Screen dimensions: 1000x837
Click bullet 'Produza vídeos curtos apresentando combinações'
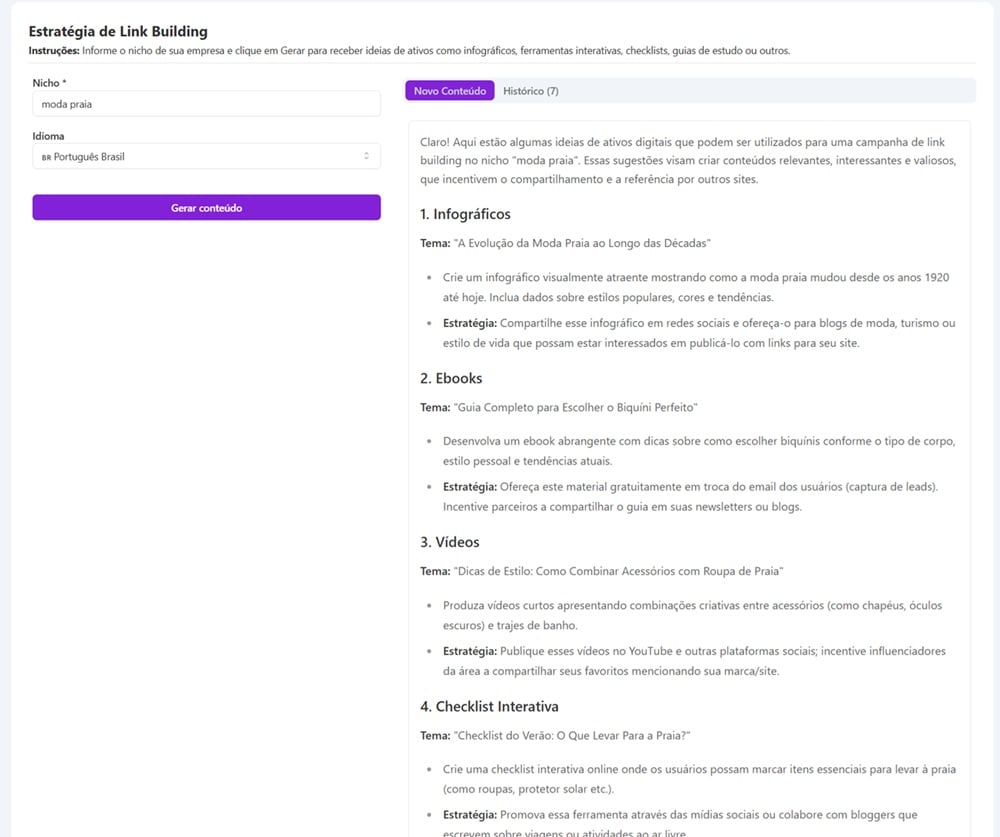692,615
